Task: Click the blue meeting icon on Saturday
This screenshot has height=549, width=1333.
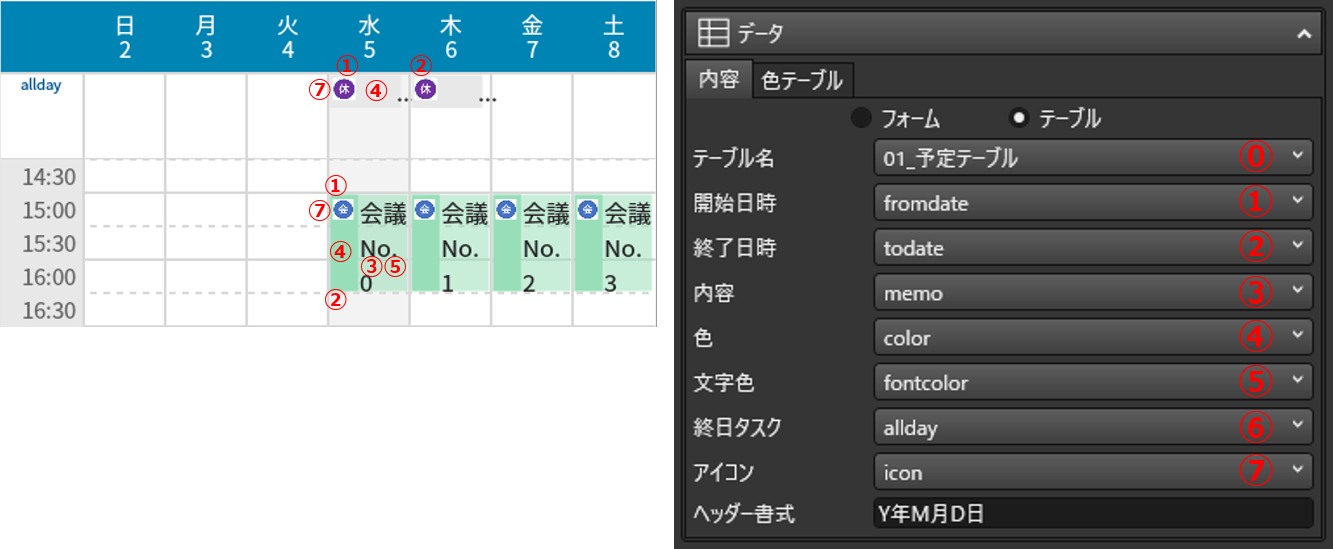Action: click(x=589, y=210)
